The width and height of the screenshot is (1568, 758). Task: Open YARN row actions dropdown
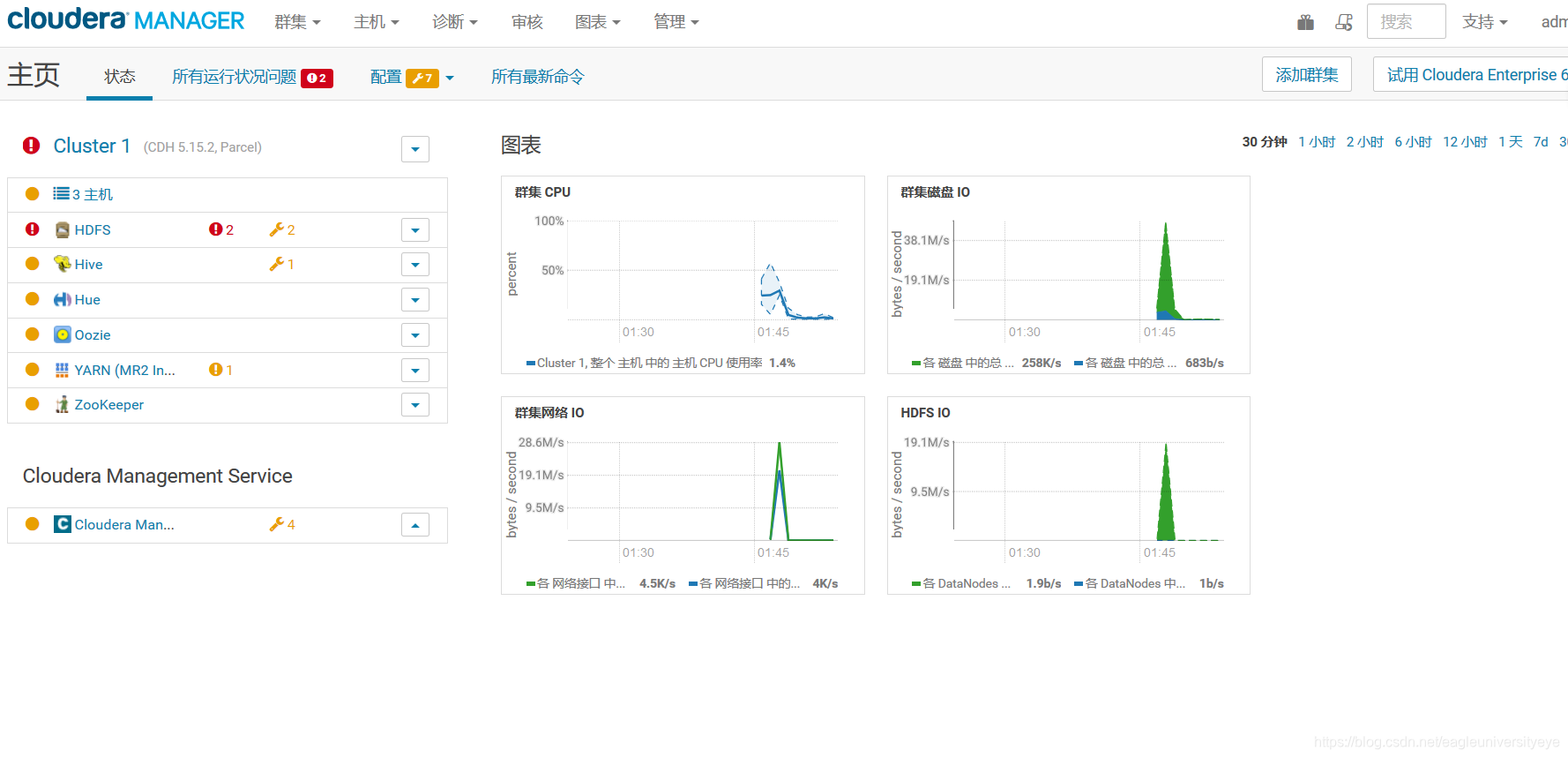tap(415, 370)
